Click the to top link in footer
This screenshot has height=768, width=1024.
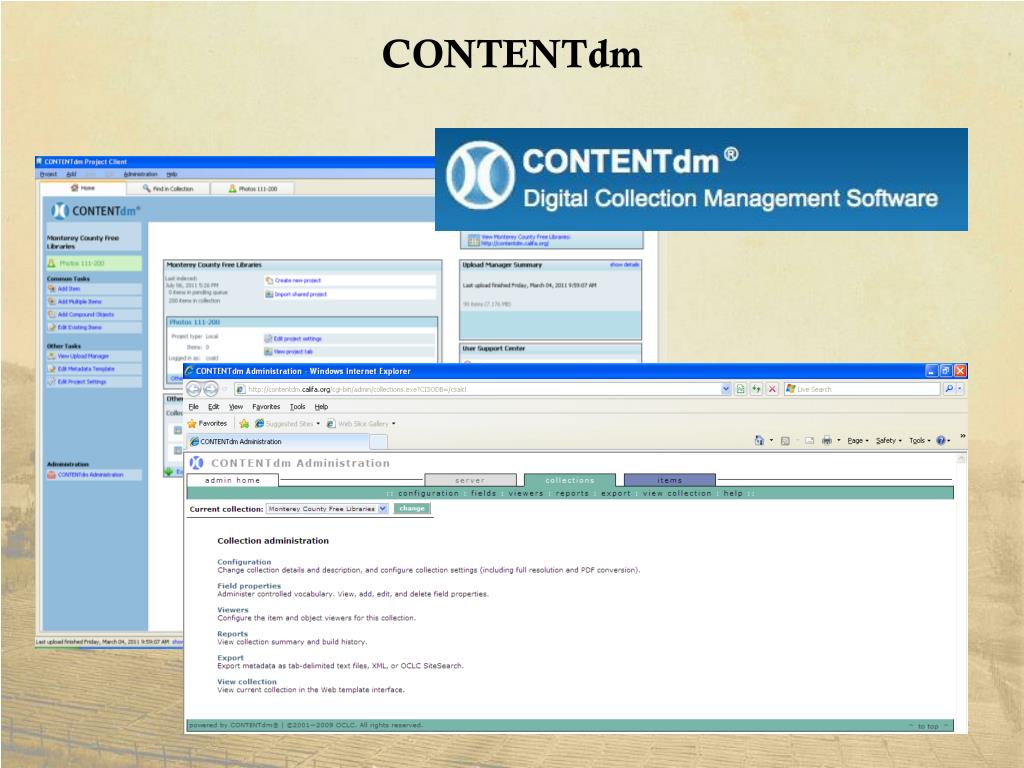tap(928, 726)
